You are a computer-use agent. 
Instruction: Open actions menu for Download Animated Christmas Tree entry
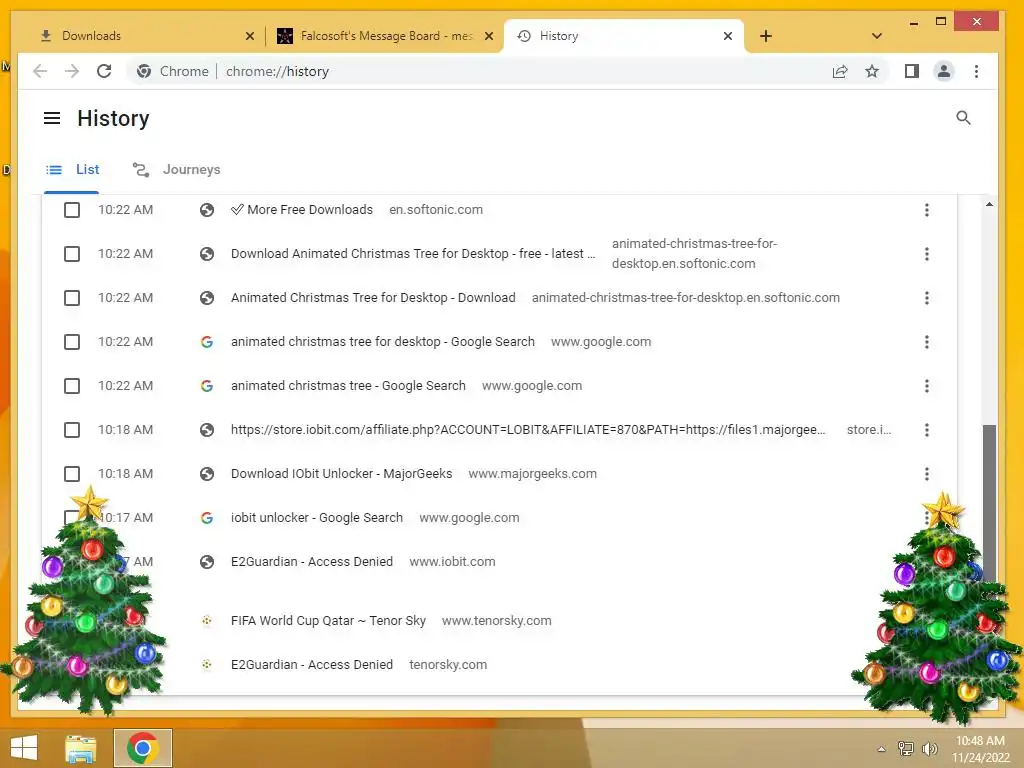(x=926, y=253)
